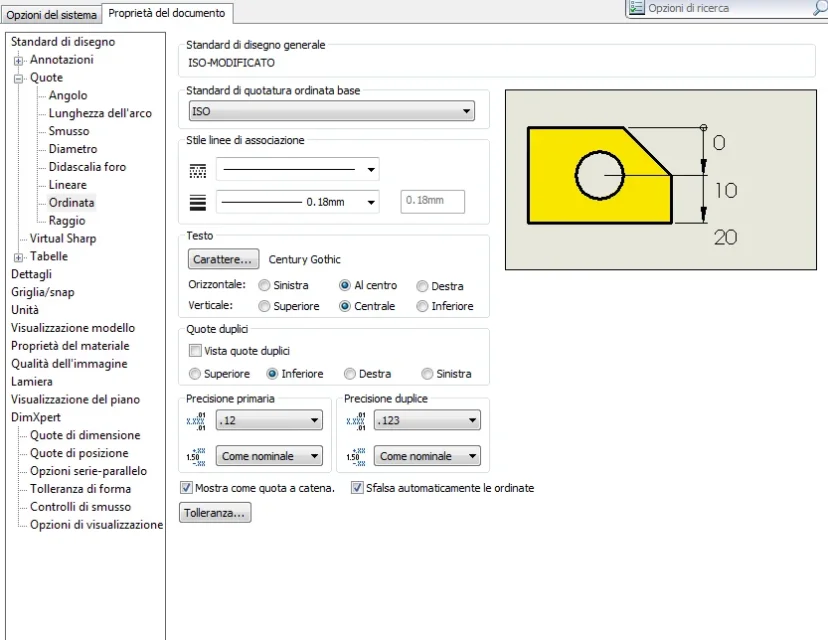
Task: Click the custom thickness 0.18mm field
Action: point(432,201)
